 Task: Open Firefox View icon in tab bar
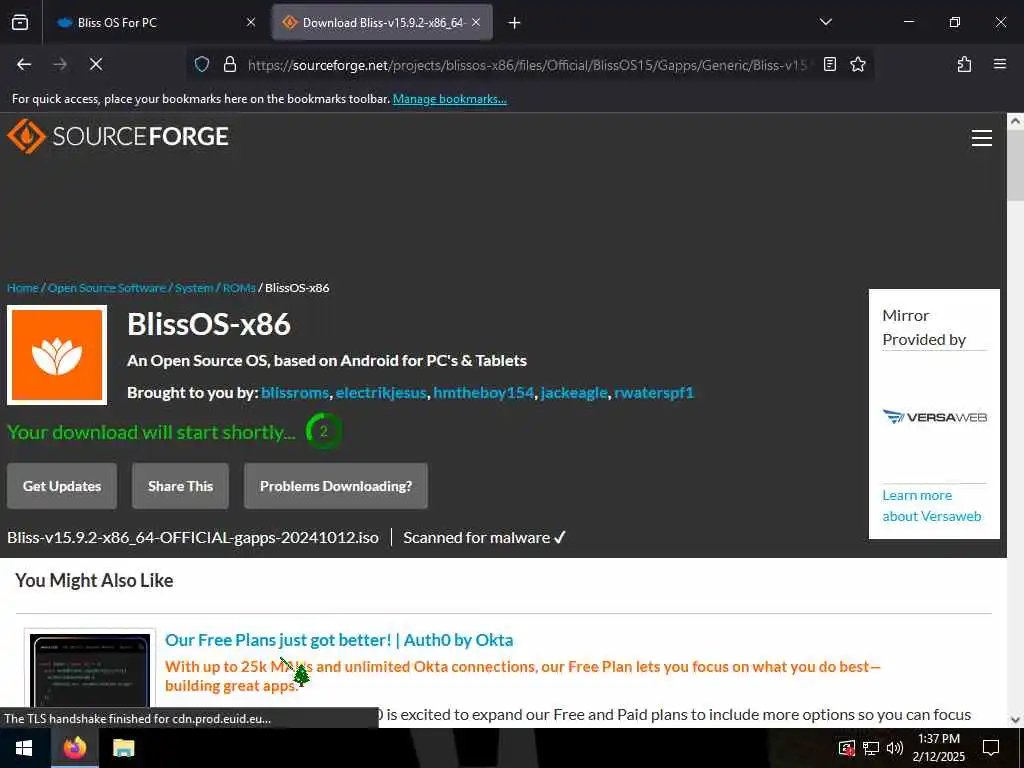(20, 22)
